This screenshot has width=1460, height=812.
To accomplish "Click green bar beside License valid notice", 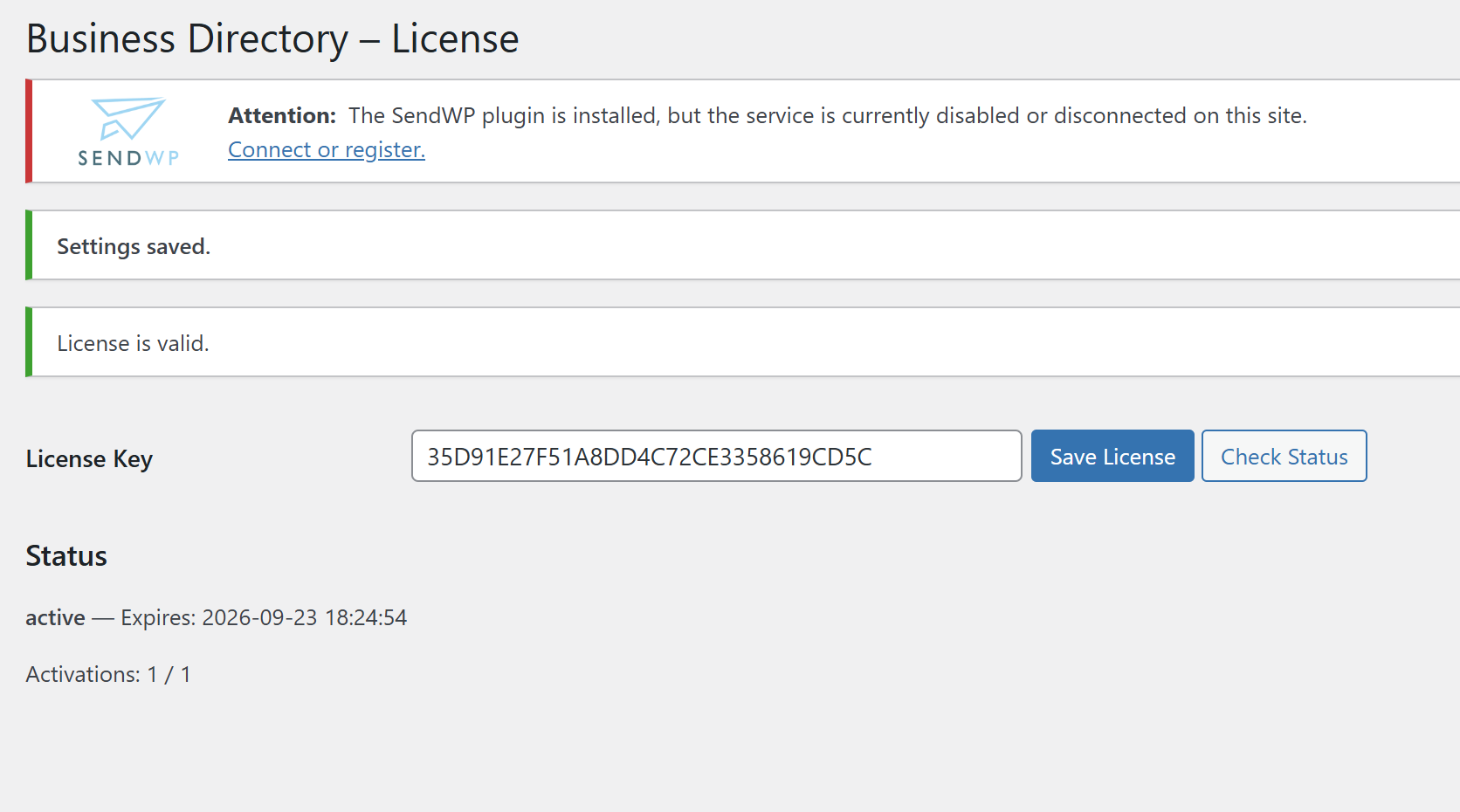I will [29, 342].
